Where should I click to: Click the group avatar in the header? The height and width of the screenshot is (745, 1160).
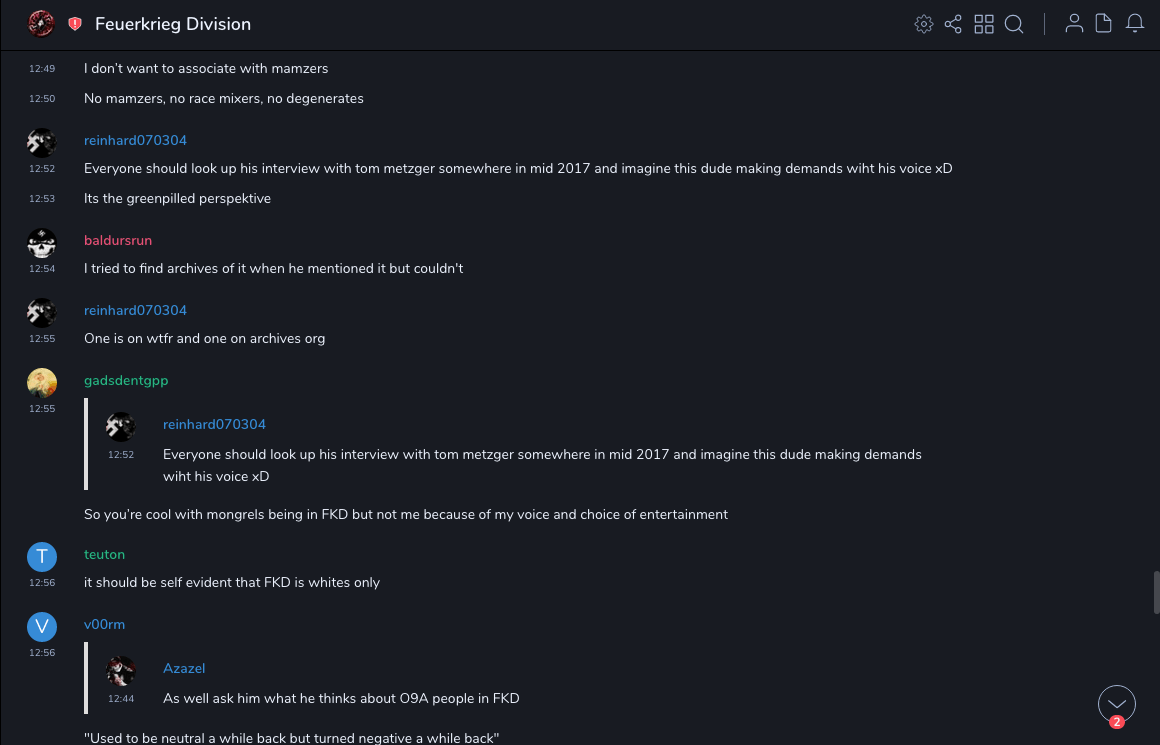pos(41,24)
